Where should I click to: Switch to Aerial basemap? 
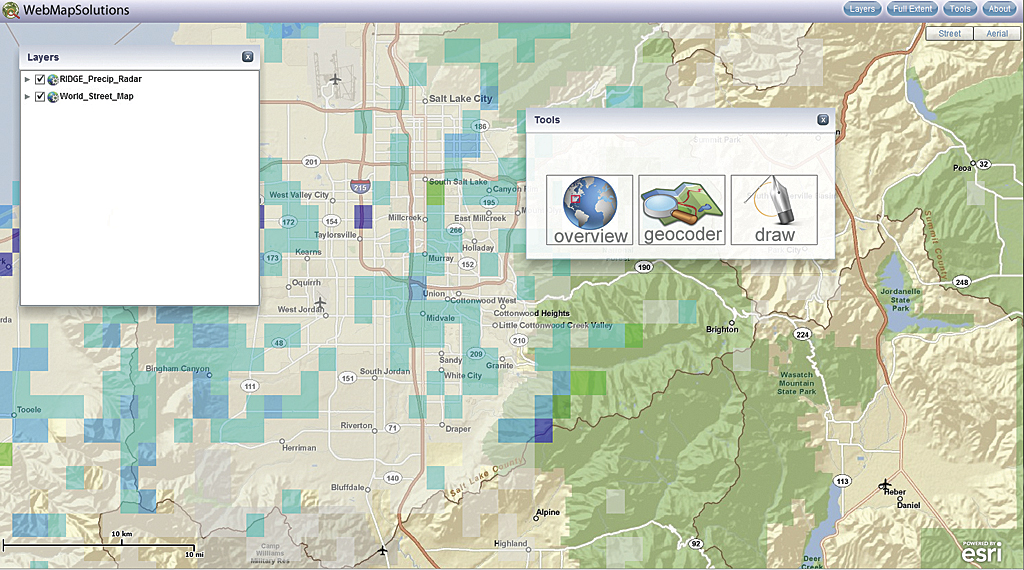(x=997, y=33)
